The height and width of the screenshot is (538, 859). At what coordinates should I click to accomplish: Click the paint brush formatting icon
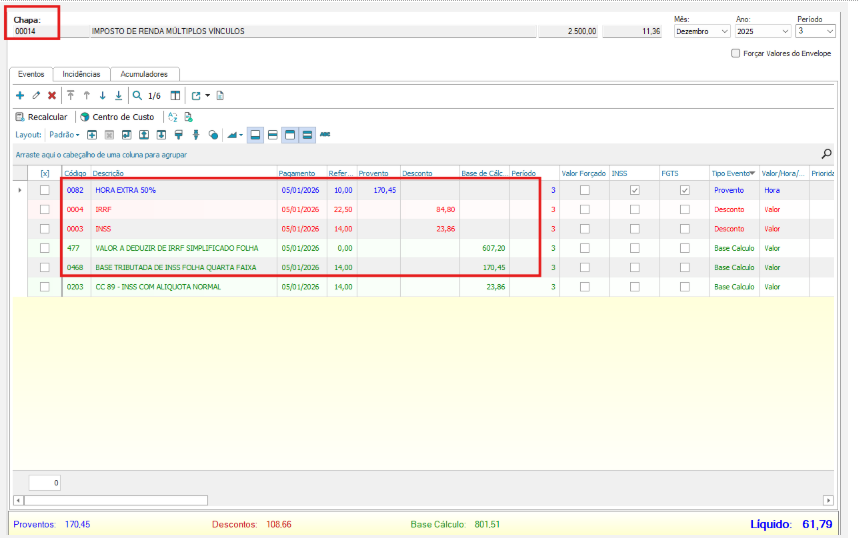point(179,135)
